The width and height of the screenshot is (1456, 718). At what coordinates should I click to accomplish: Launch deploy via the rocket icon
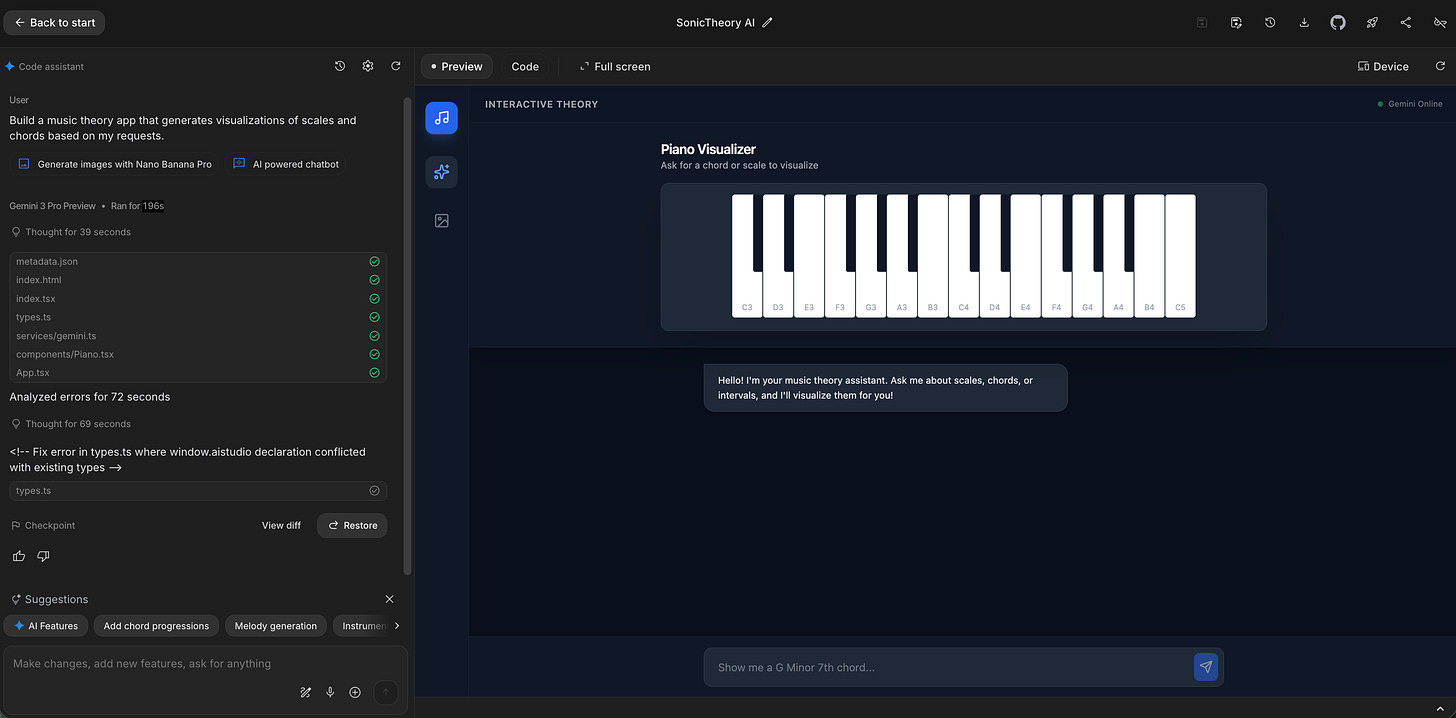coord(1371,21)
